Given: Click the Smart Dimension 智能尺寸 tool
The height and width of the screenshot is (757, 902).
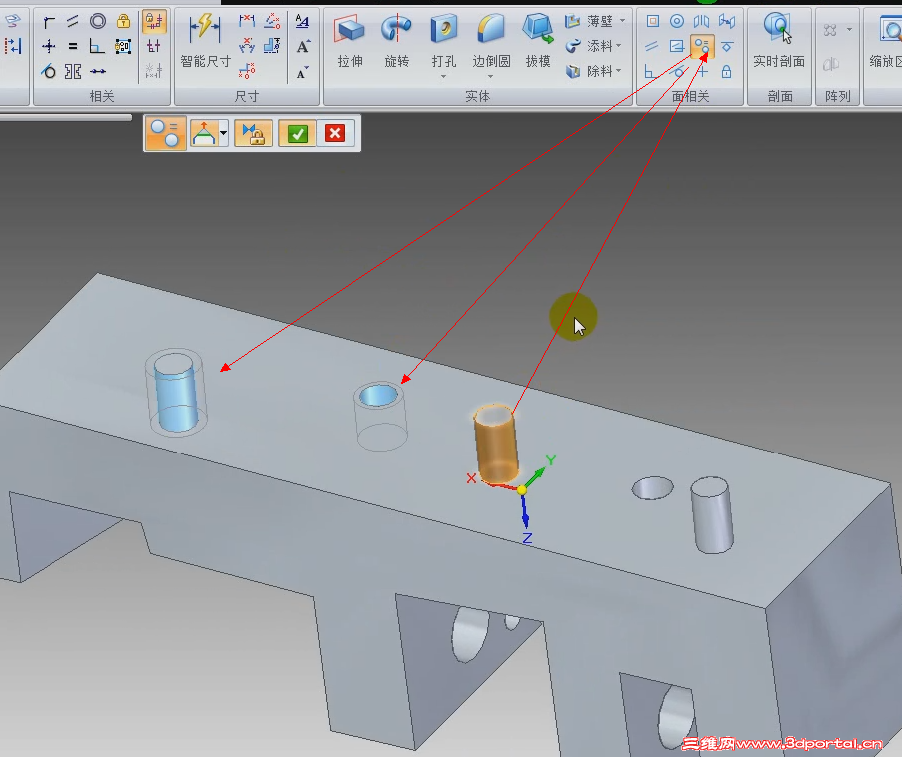Looking at the screenshot, I should 205,40.
